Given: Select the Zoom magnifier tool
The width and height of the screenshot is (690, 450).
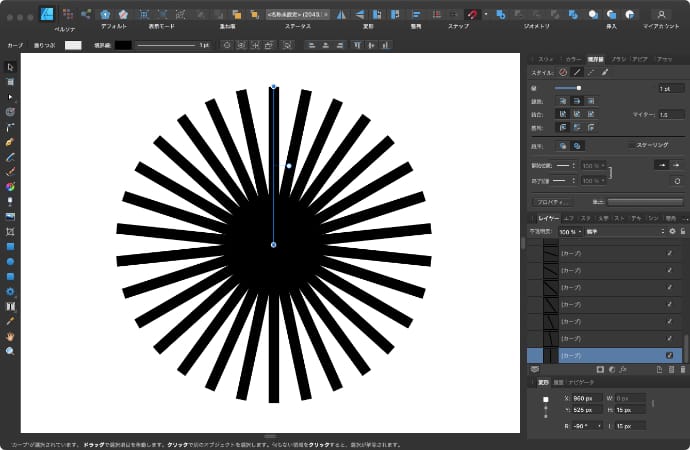Looking at the screenshot, I should 10,351.
